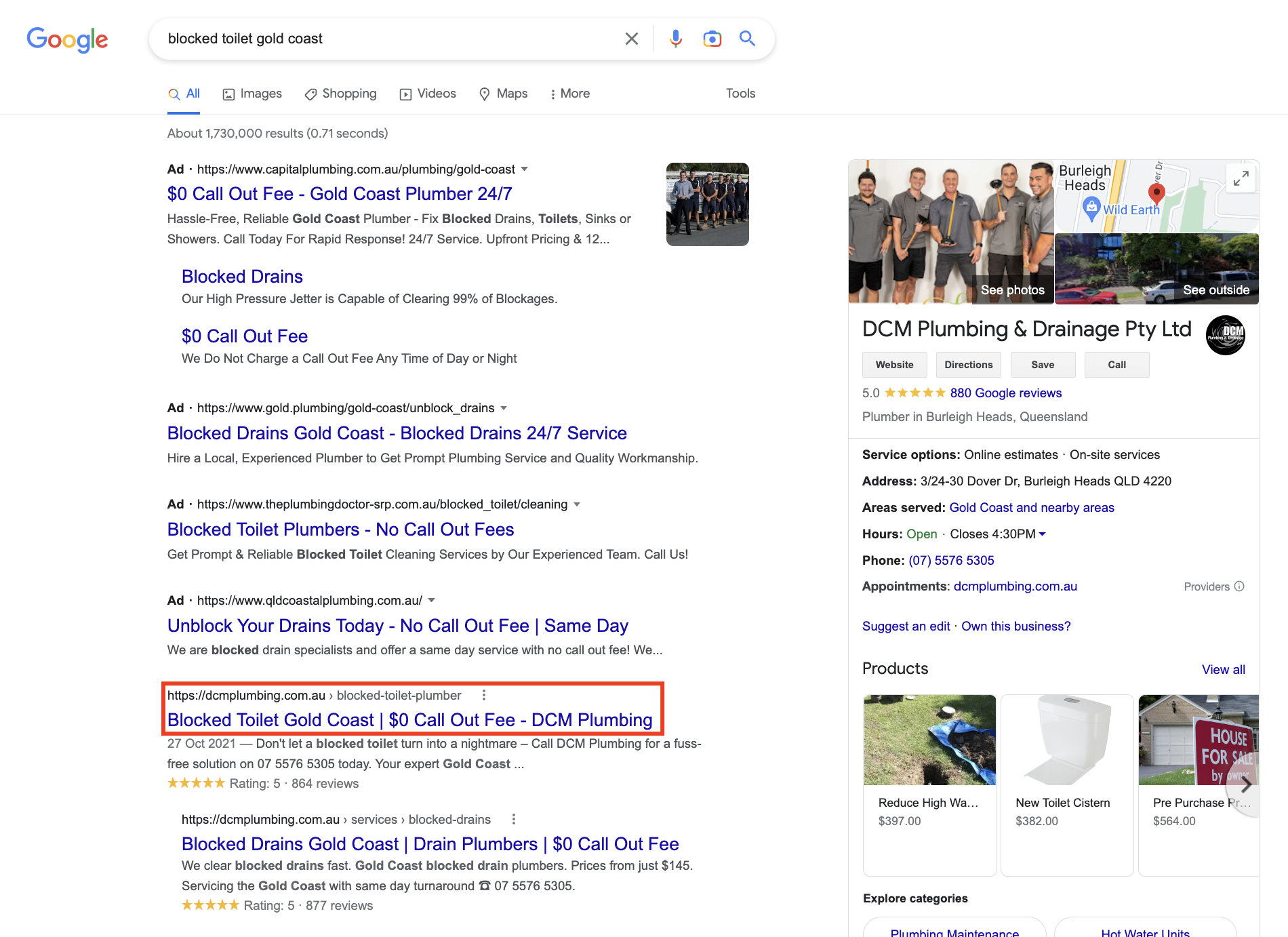
Task: Expand the gold.plumbing ad URL dropdown arrow
Action: pos(504,408)
